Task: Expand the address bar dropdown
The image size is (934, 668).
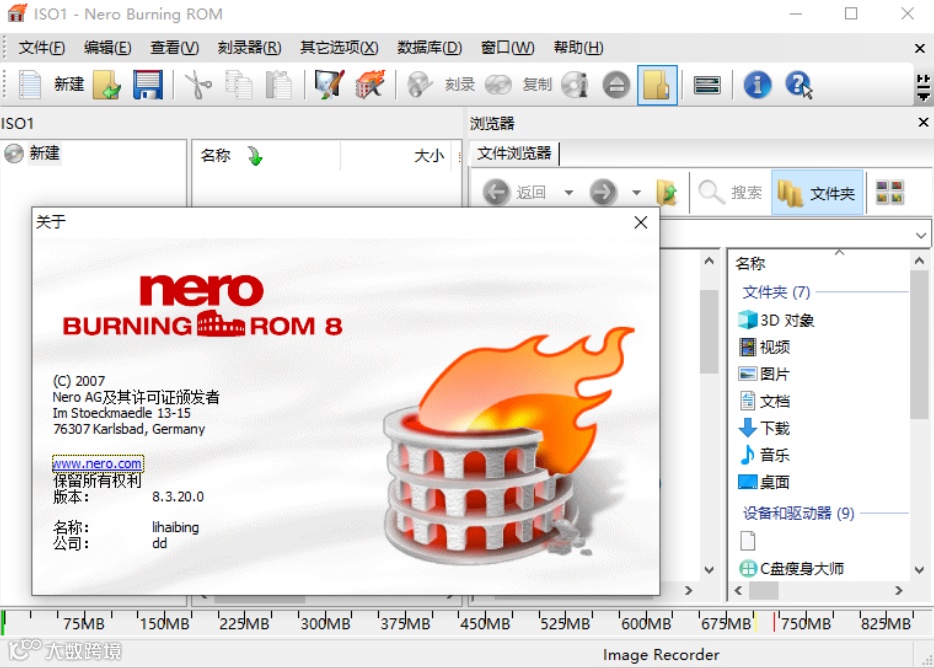Action: click(921, 235)
